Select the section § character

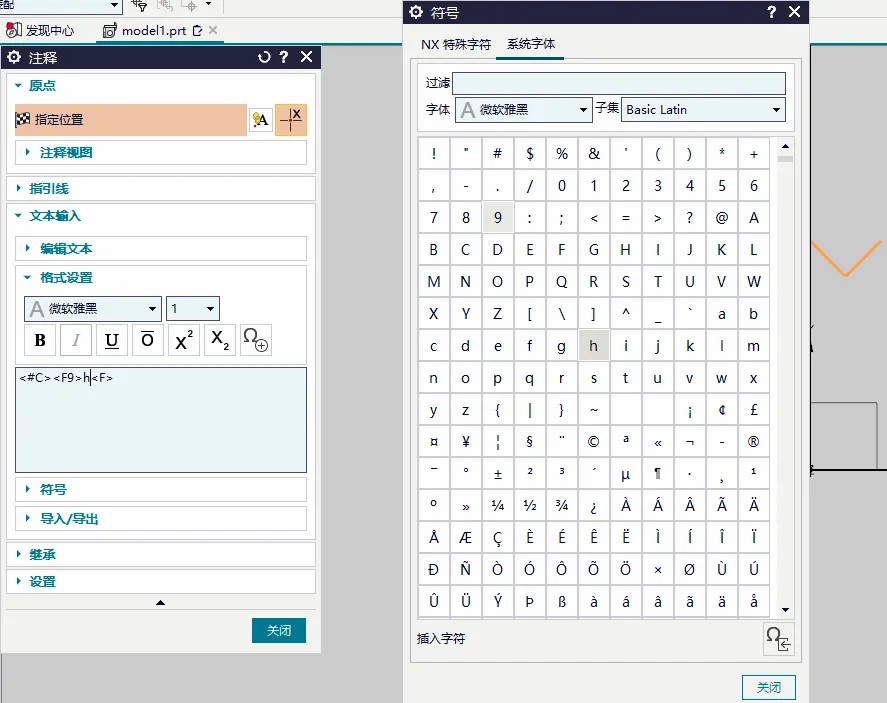point(529,442)
